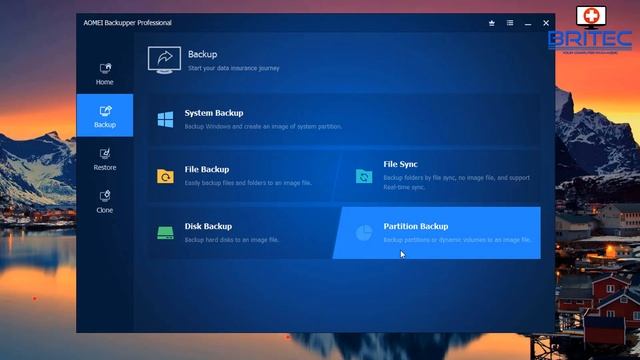
Task: Switch to the Restore sidebar tab
Action: click(x=104, y=159)
